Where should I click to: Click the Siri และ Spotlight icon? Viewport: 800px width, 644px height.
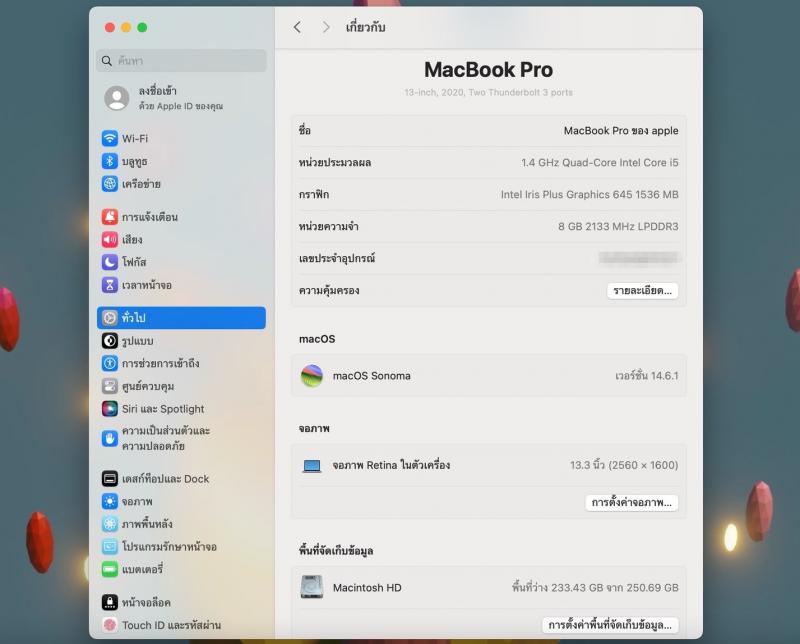click(x=110, y=409)
